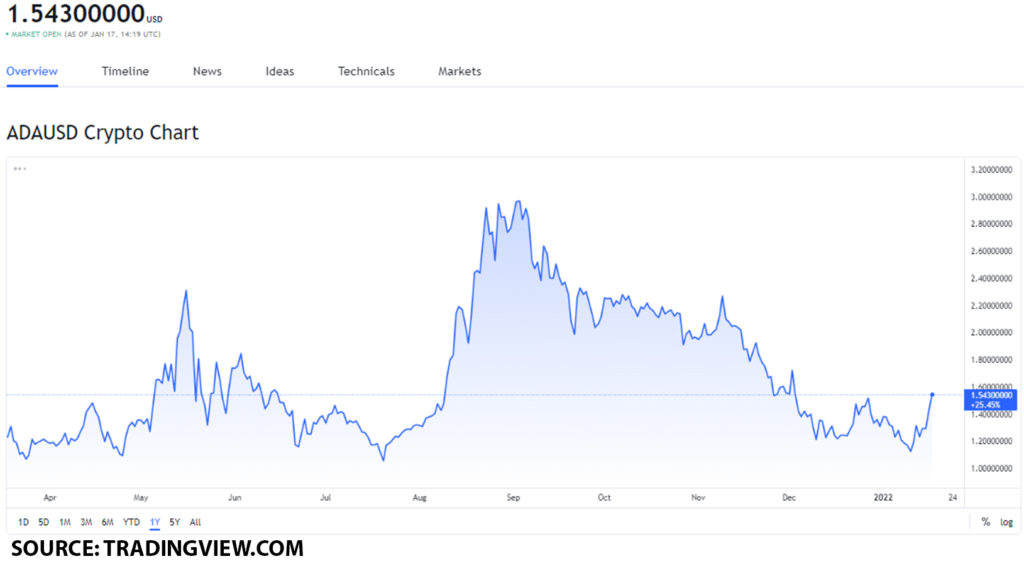The image size is (1024, 571).
Task: Set chart range to 1D
Action: [24, 522]
